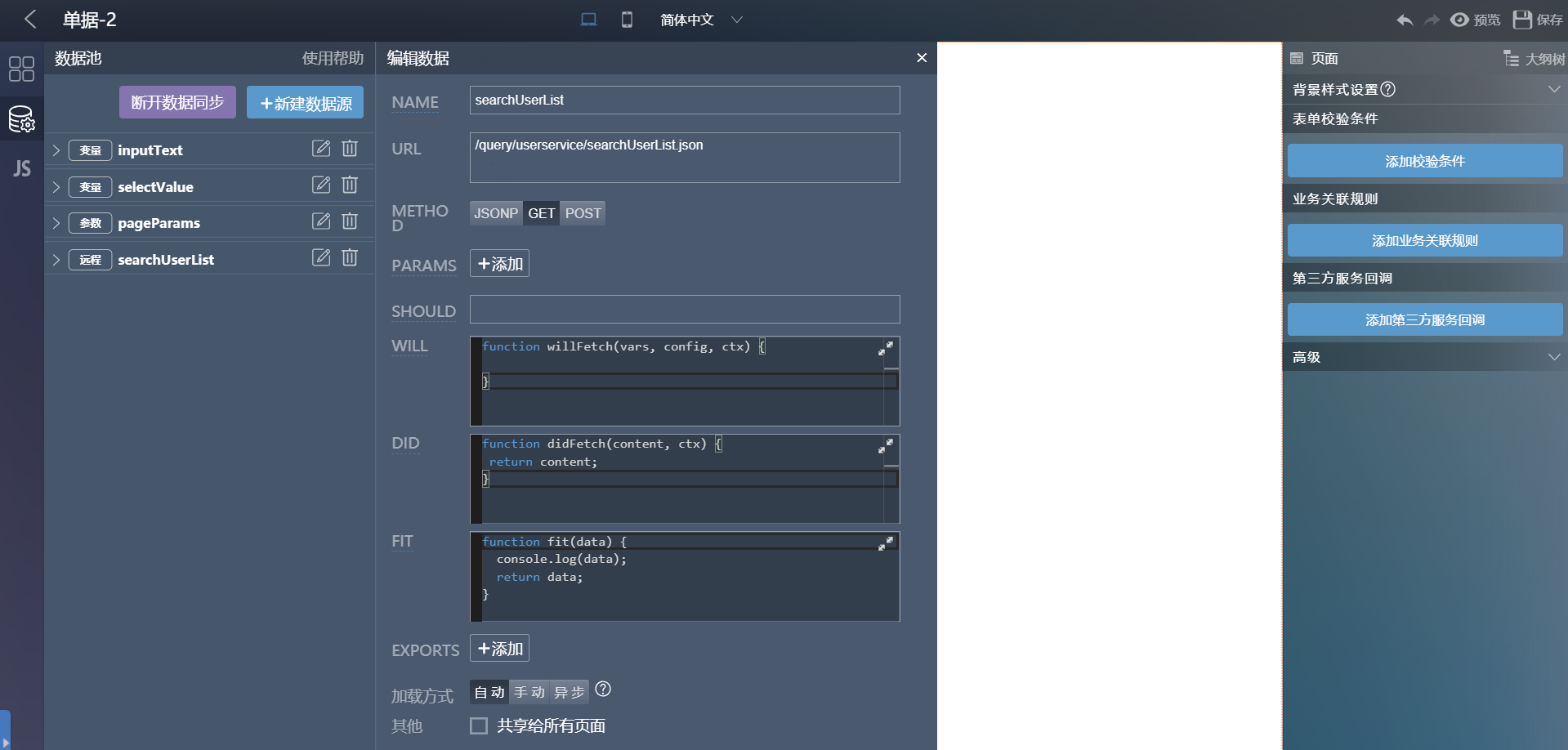Image resolution: width=1568 pixels, height=750 pixels.
Task: Click the SHOULD input field
Action: 685,310
